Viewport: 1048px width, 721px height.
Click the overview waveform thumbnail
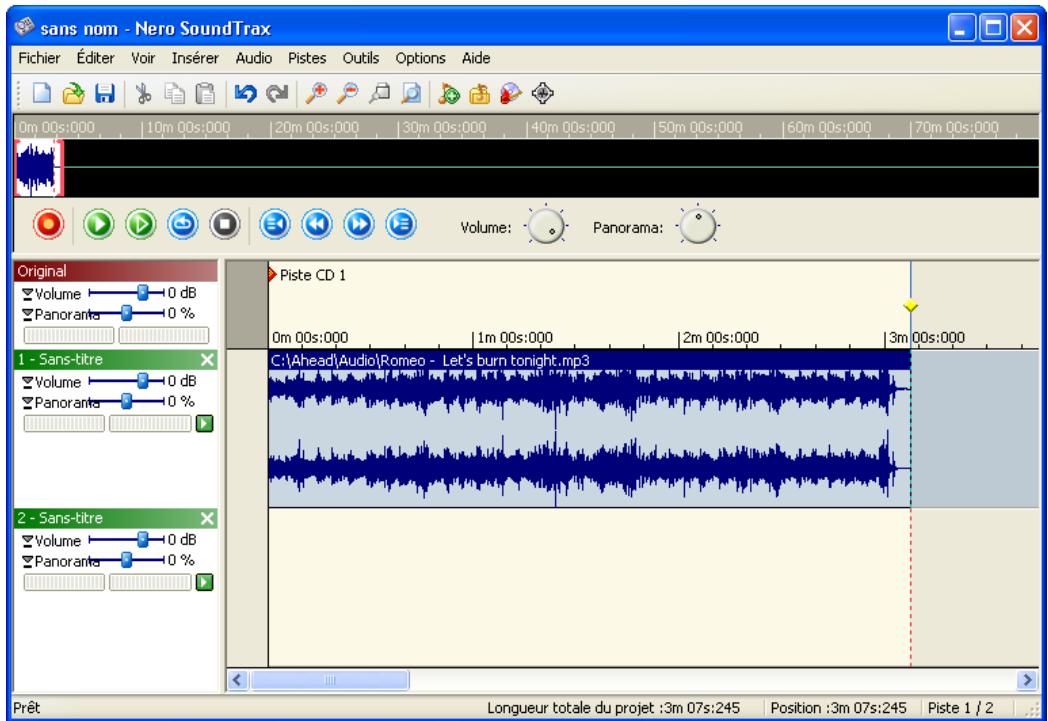38,168
